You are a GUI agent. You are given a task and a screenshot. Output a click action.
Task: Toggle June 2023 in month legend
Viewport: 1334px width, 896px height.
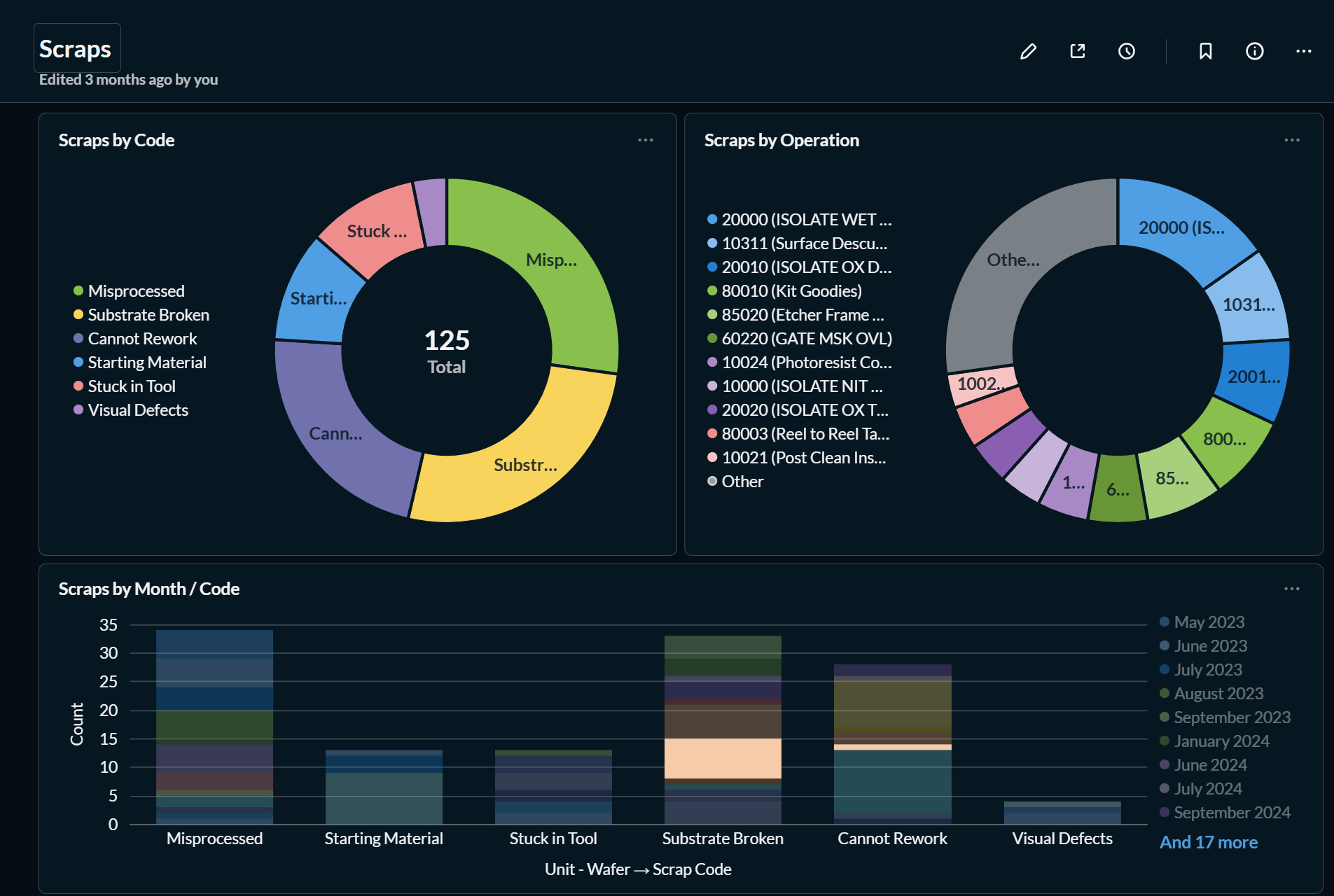(1204, 645)
